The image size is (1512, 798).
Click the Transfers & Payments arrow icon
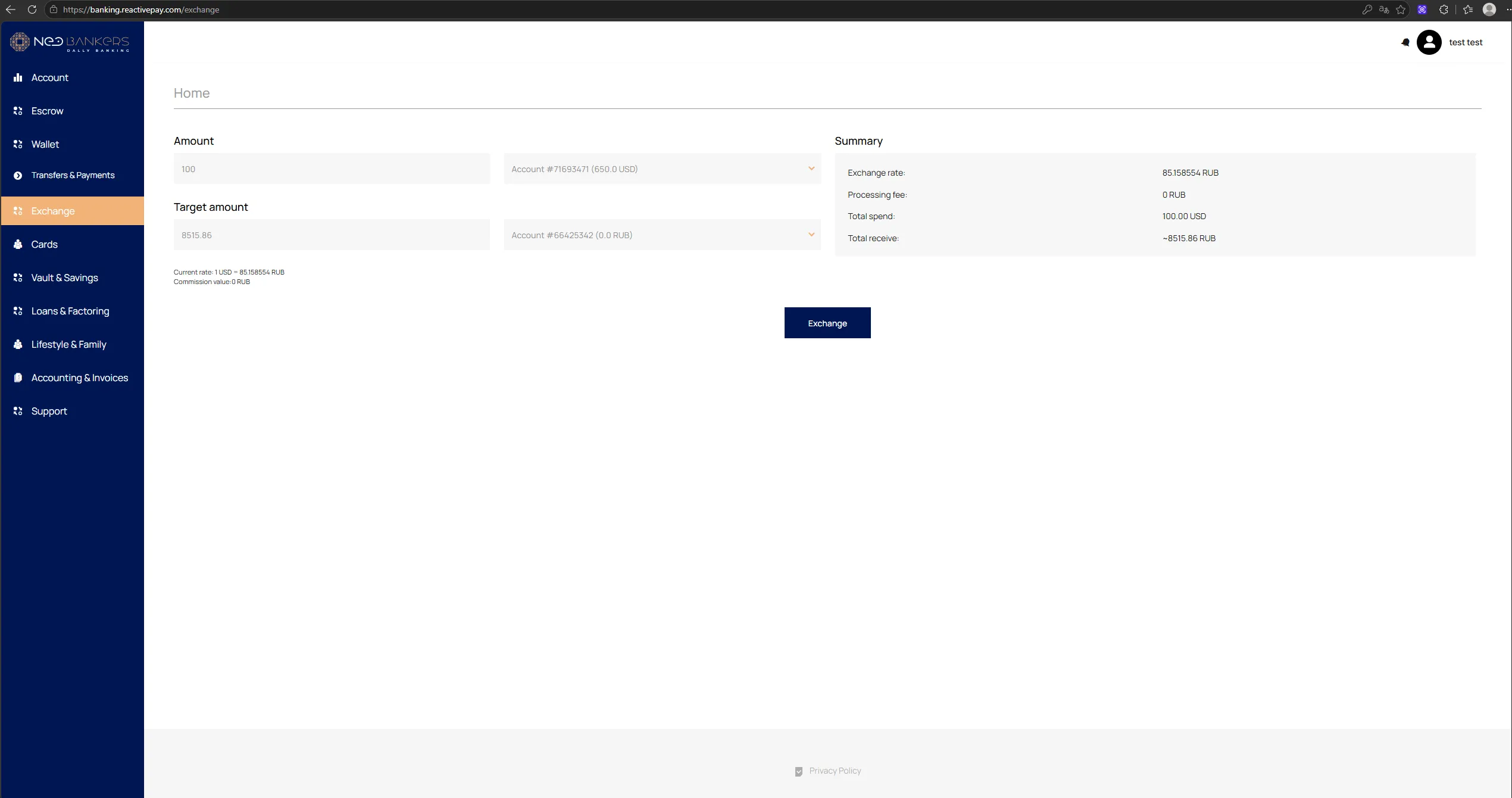tap(18, 175)
